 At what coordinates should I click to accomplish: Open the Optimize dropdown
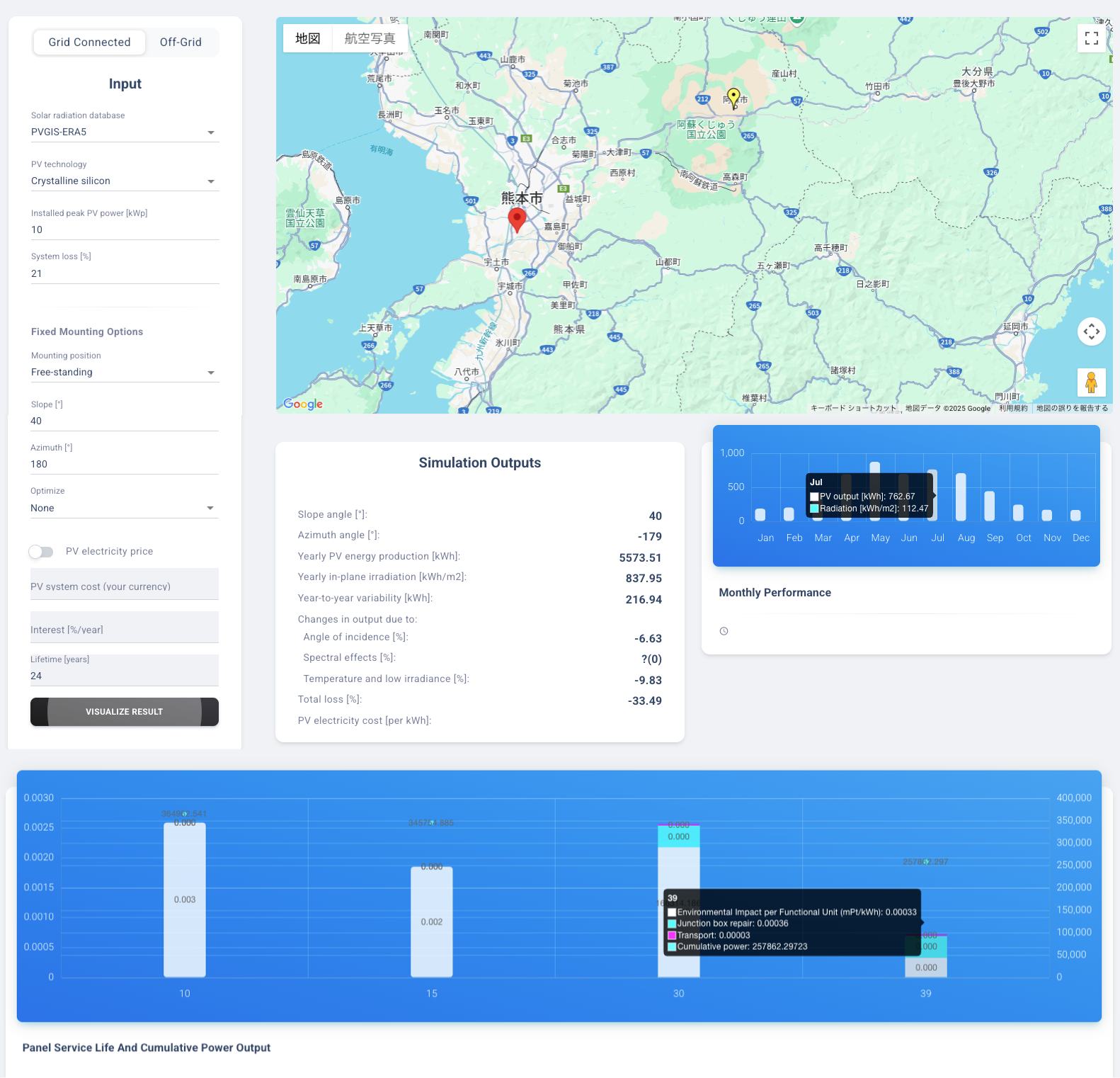coord(125,509)
